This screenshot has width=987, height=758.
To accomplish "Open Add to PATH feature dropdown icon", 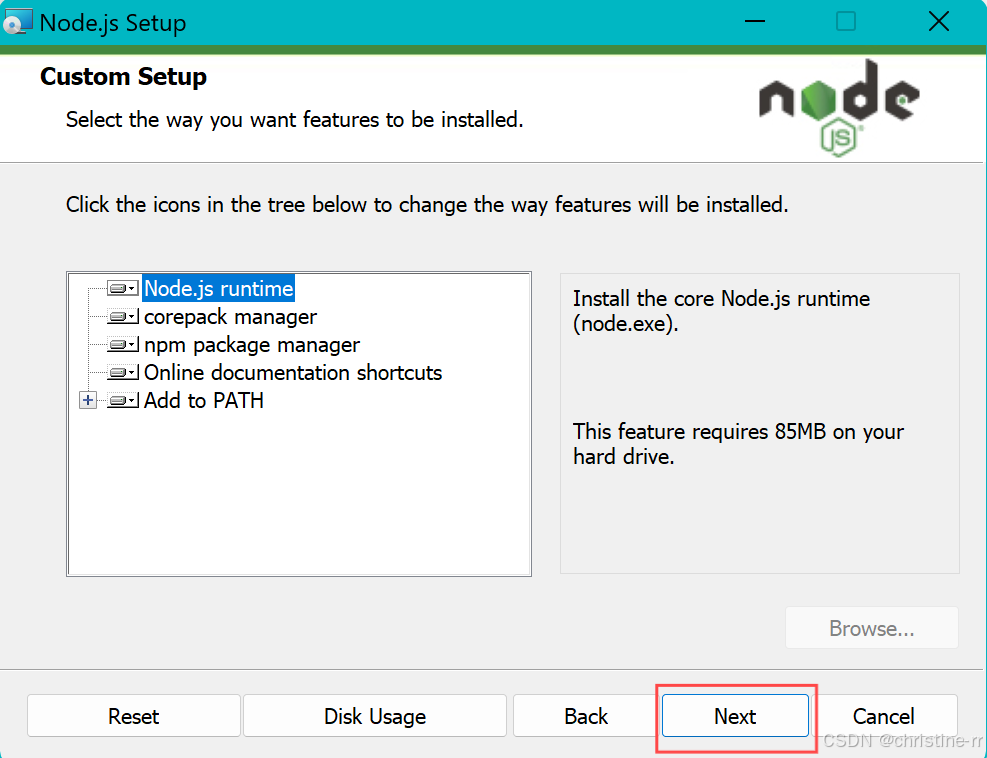I will pos(123,400).
